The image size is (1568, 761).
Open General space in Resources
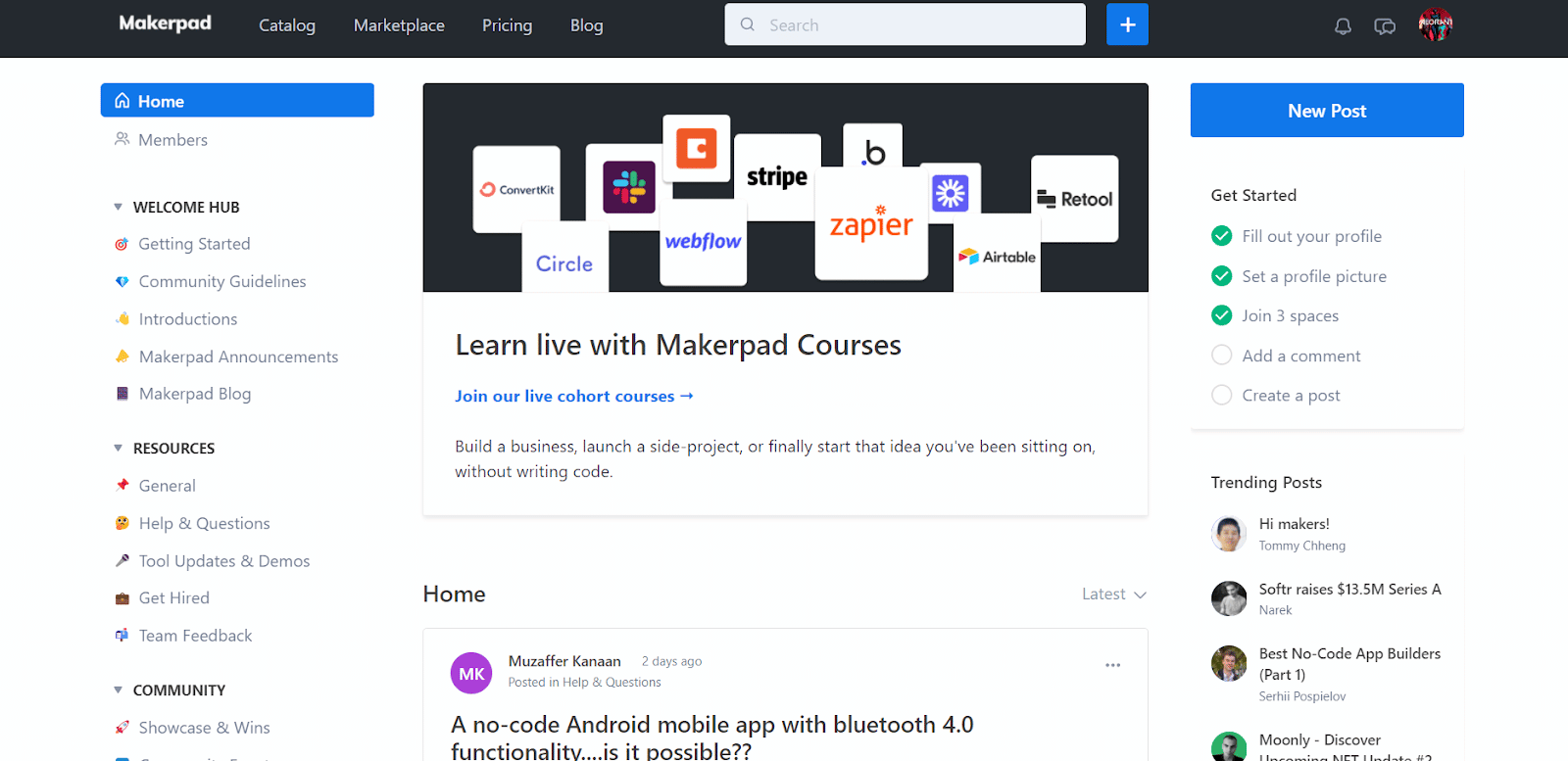(168, 486)
